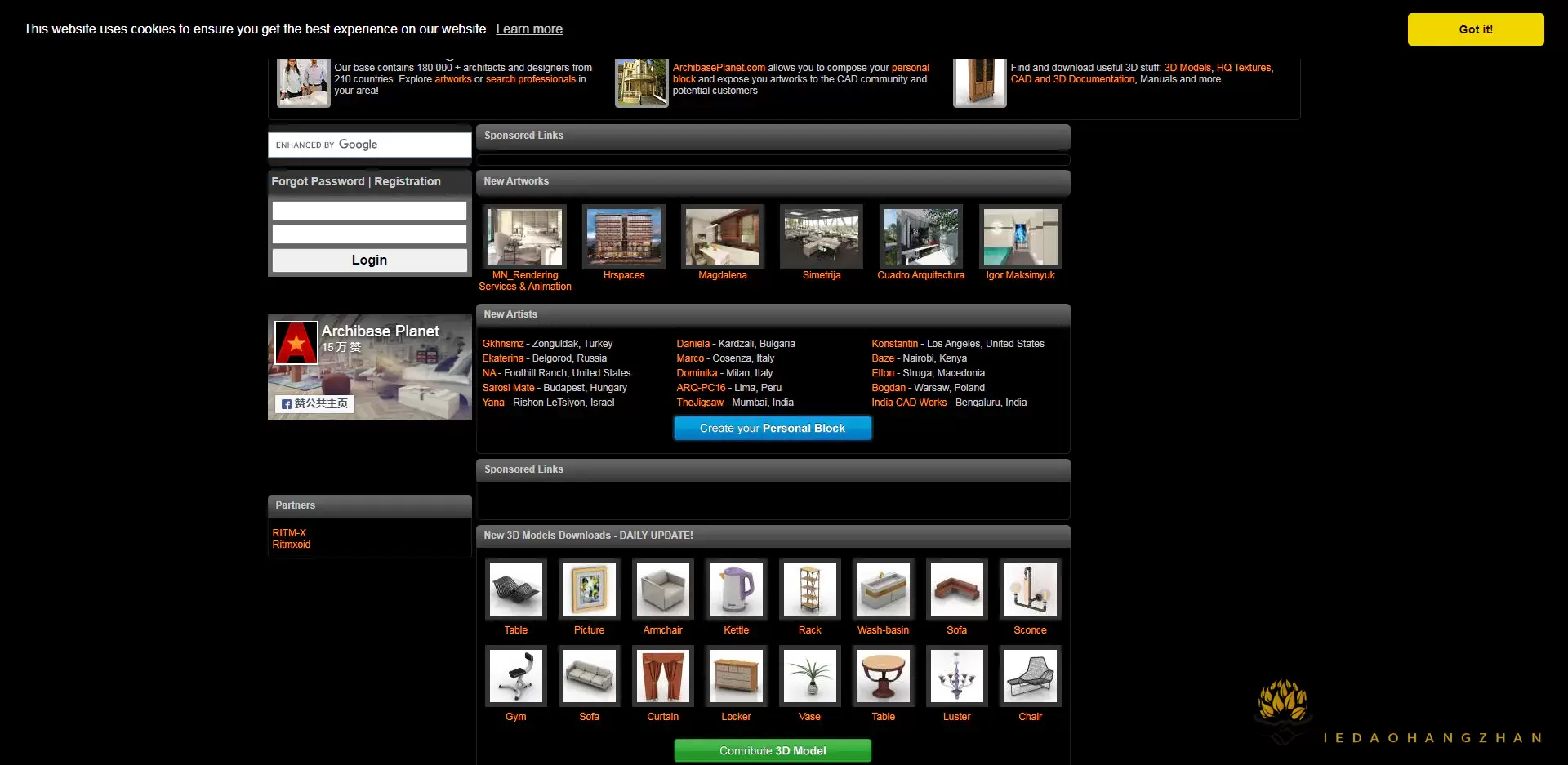
Task: Click the Create your Personal Block button
Action: pyautogui.click(x=772, y=428)
